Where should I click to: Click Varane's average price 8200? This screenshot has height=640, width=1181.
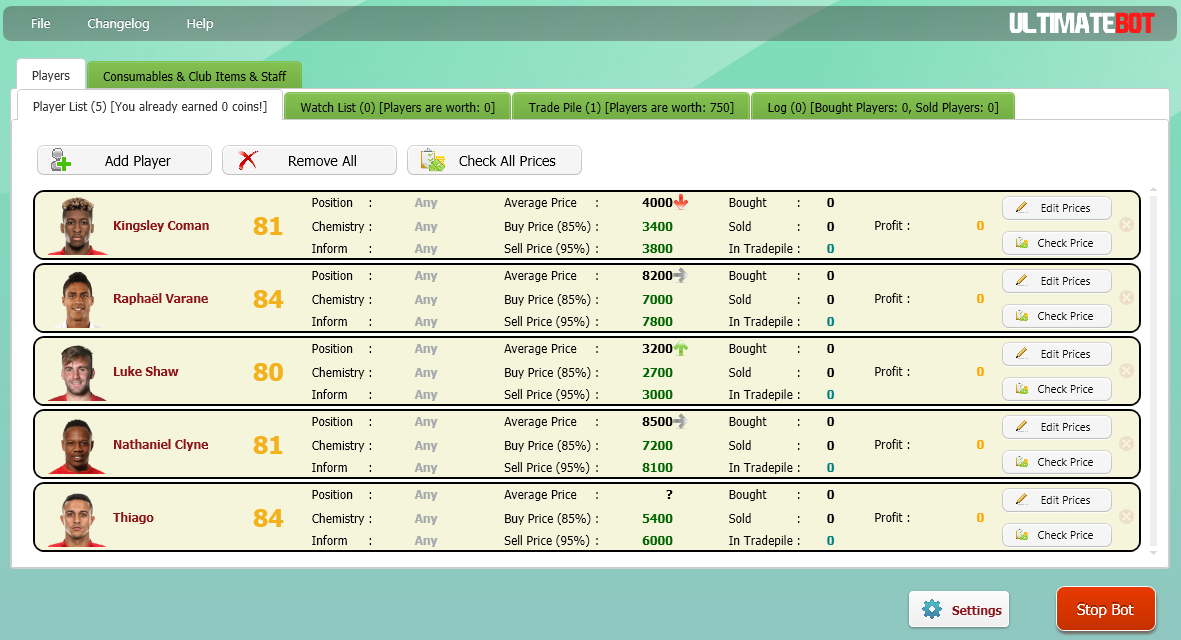pyautogui.click(x=658, y=276)
